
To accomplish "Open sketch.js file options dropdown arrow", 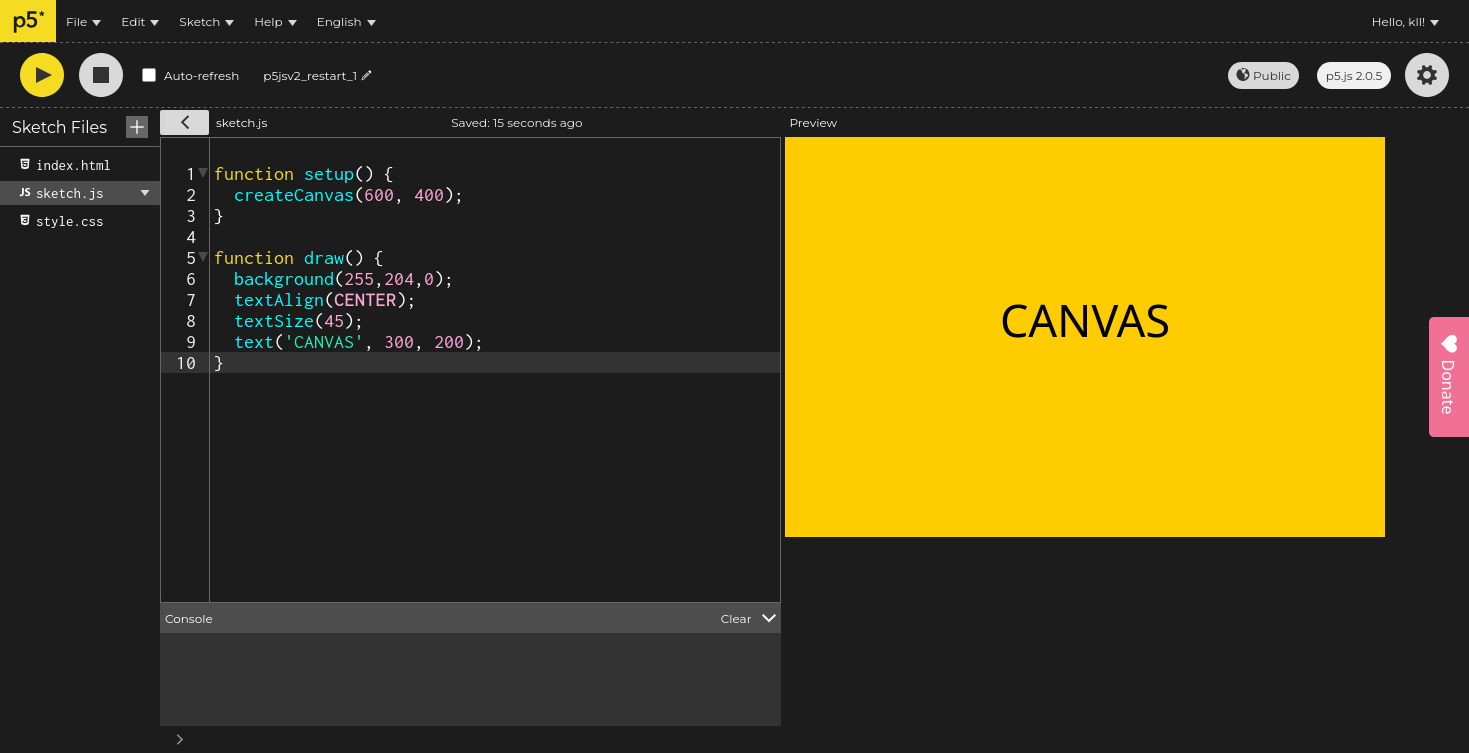I will click(x=145, y=193).
